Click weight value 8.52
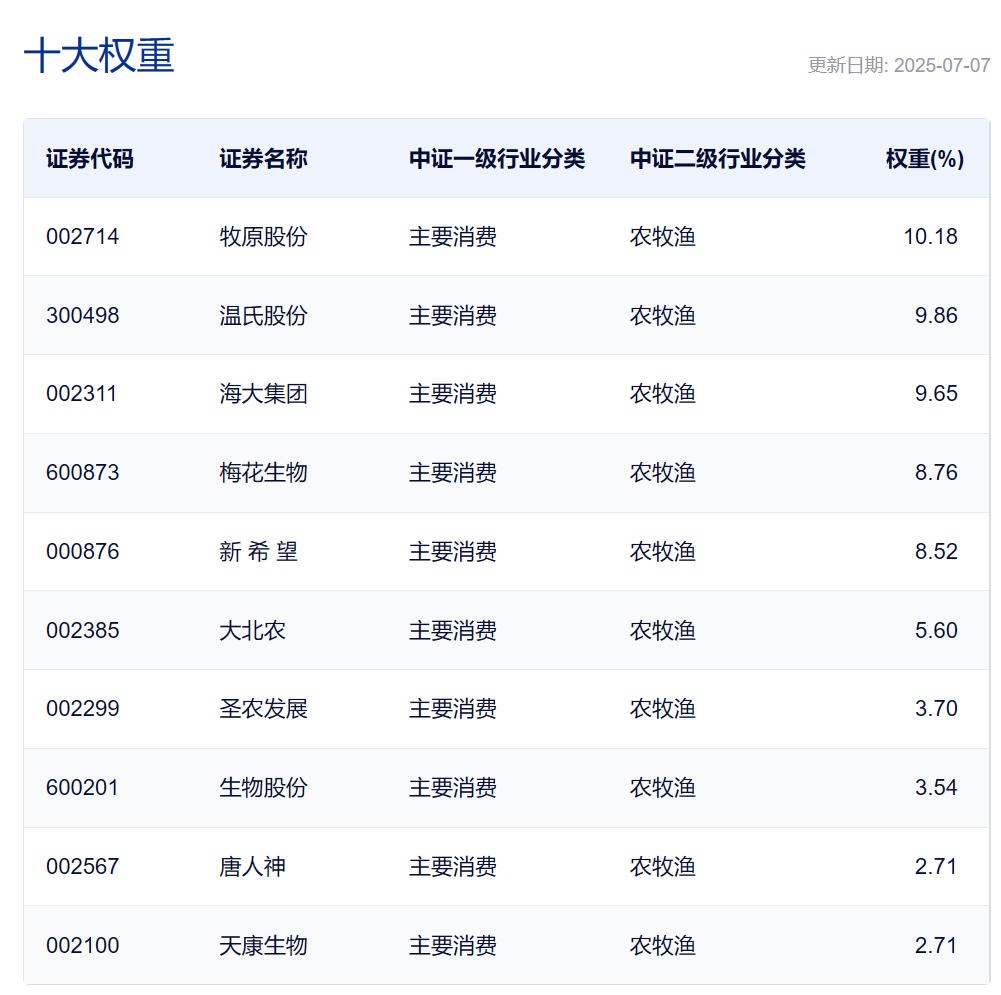Viewport: 1001px width, 995px height. (x=937, y=551)
